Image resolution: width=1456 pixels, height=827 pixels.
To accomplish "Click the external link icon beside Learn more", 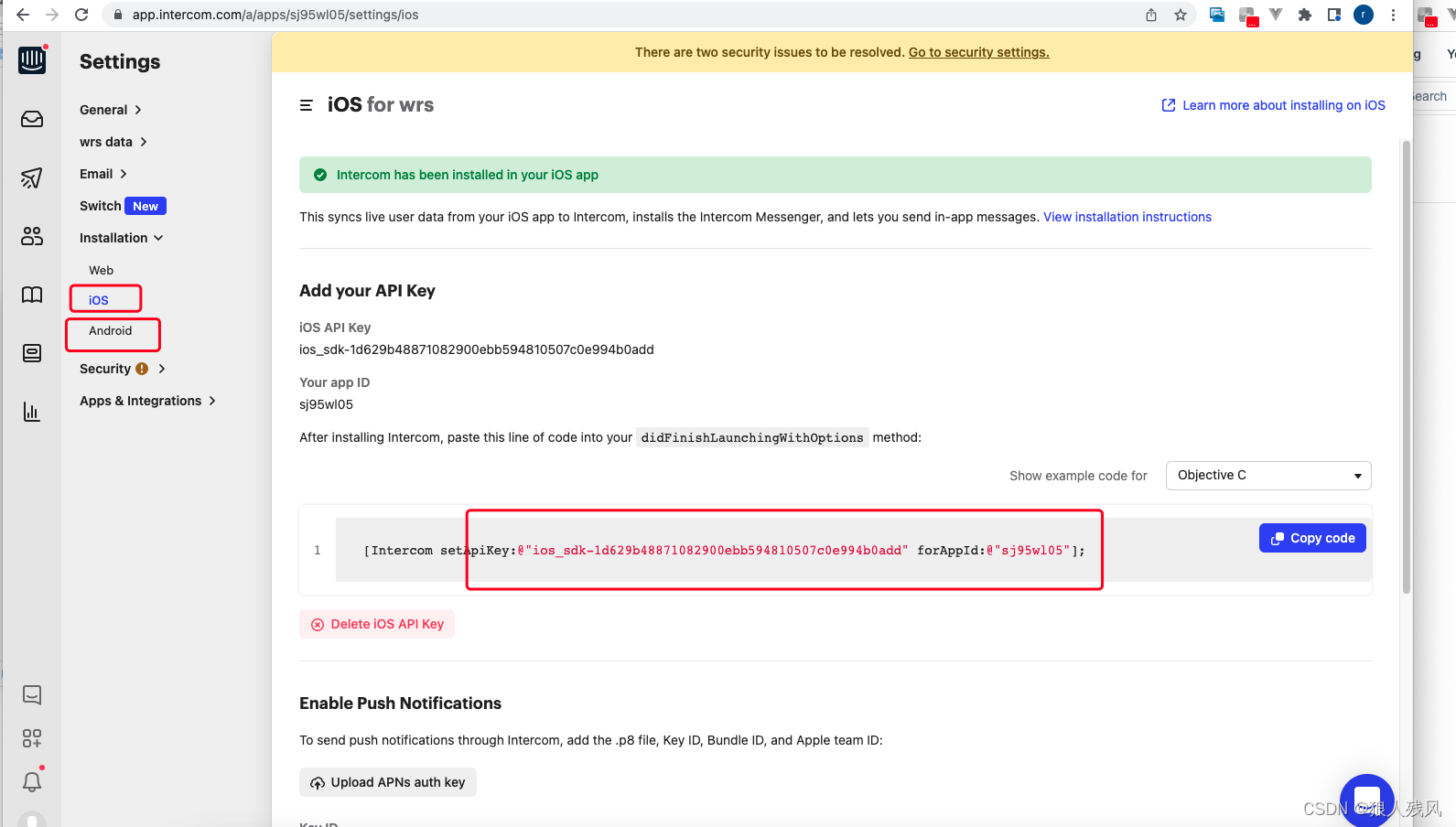I will (x=1169, y=105).
